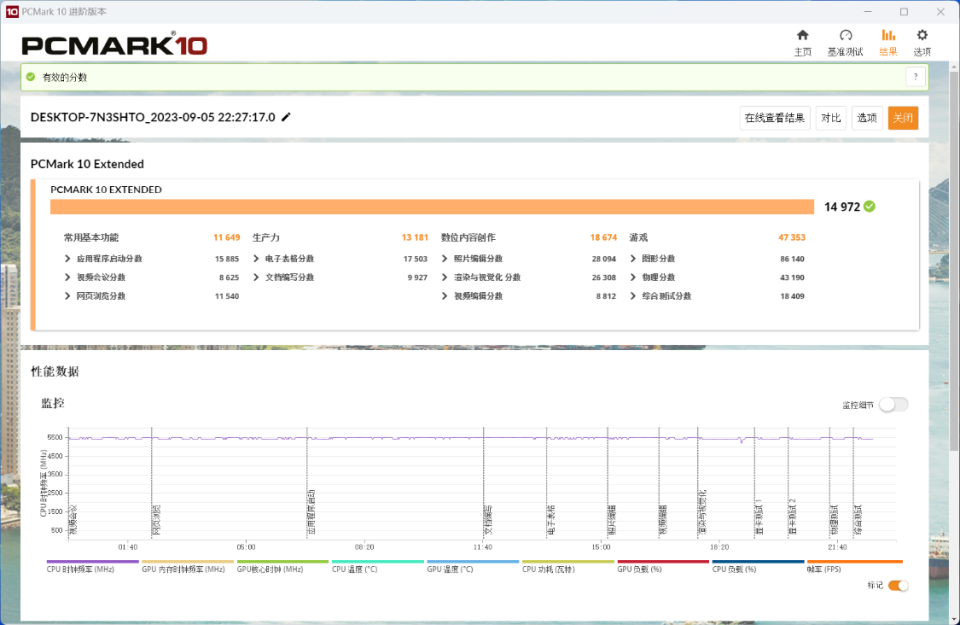Click the pencil icon to rename result
The height and width of the screenshot is (625, 960).
click(286, 117)
